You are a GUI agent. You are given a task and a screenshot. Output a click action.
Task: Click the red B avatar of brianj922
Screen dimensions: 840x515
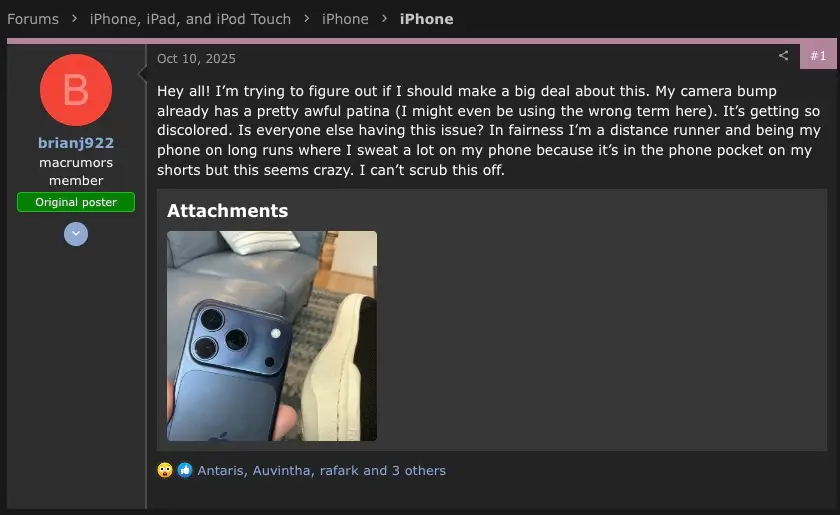click(76, 90)
